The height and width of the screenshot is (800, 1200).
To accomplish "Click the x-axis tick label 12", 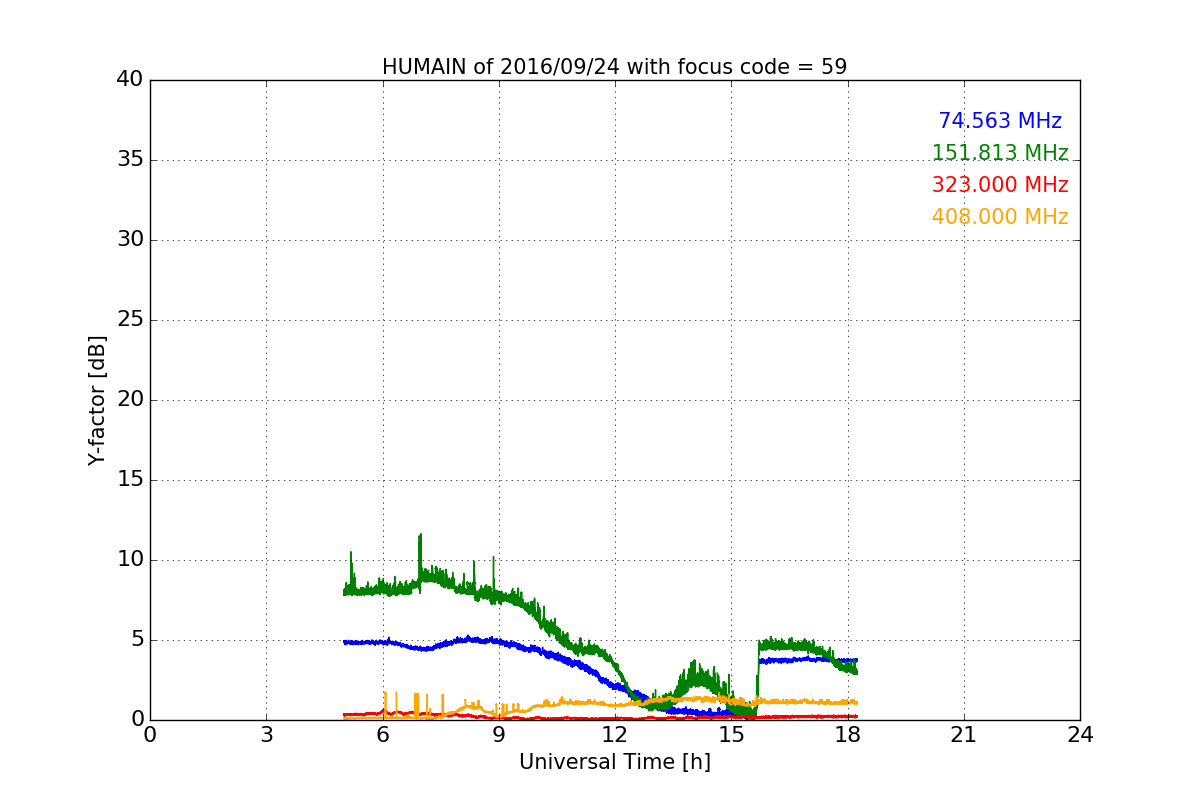I will 615,734.
